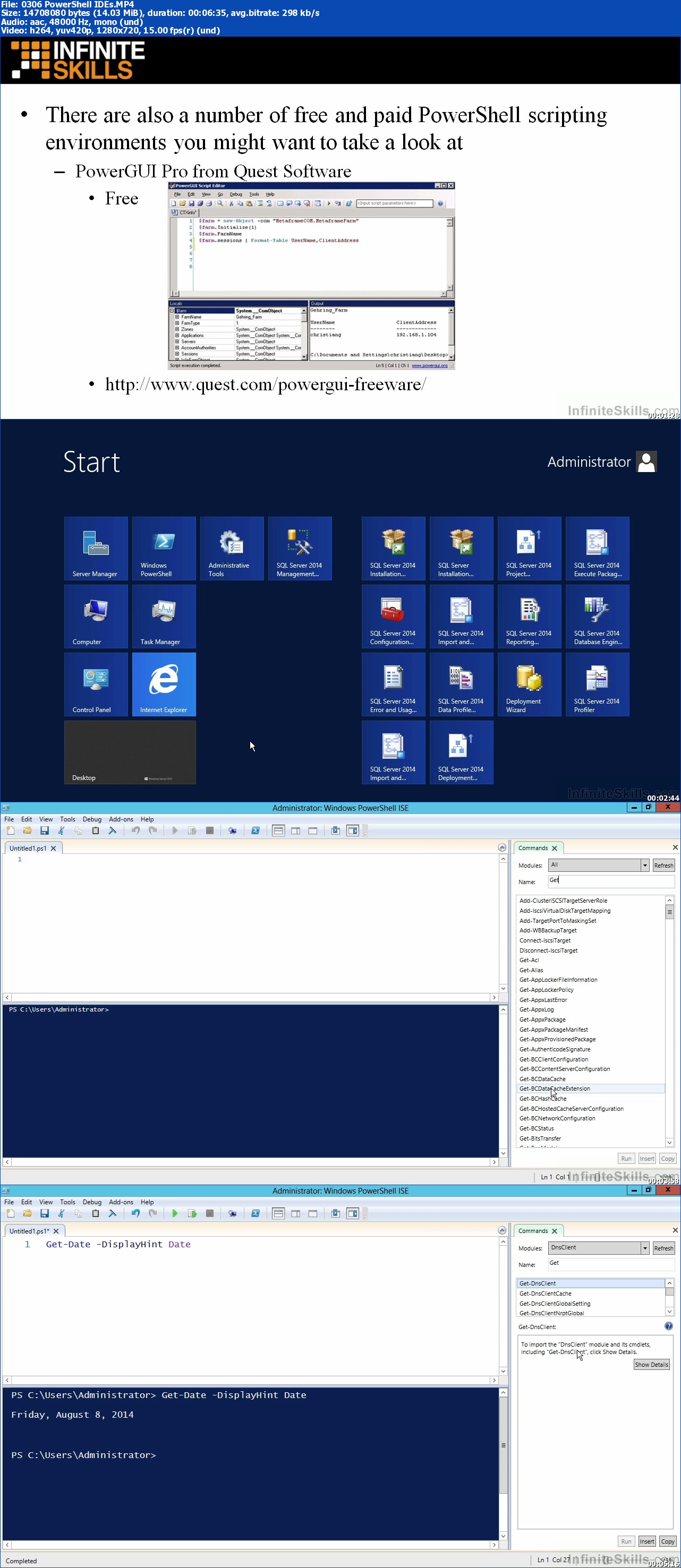The width and height of the screenshot is (681, 1568).
Task: Launch Administrative Tools tile on Start screen
Action: point(232,549)
